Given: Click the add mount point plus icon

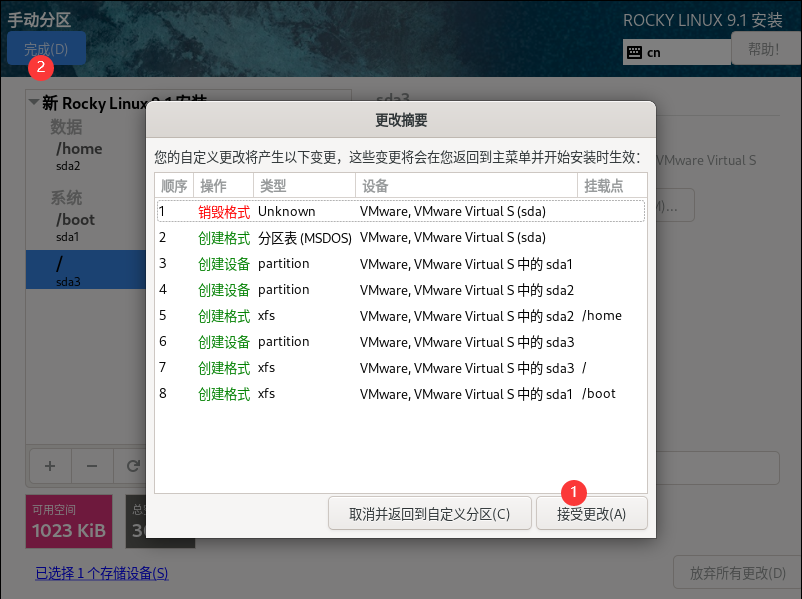Looking at the screenshot, I should point(50,466).
